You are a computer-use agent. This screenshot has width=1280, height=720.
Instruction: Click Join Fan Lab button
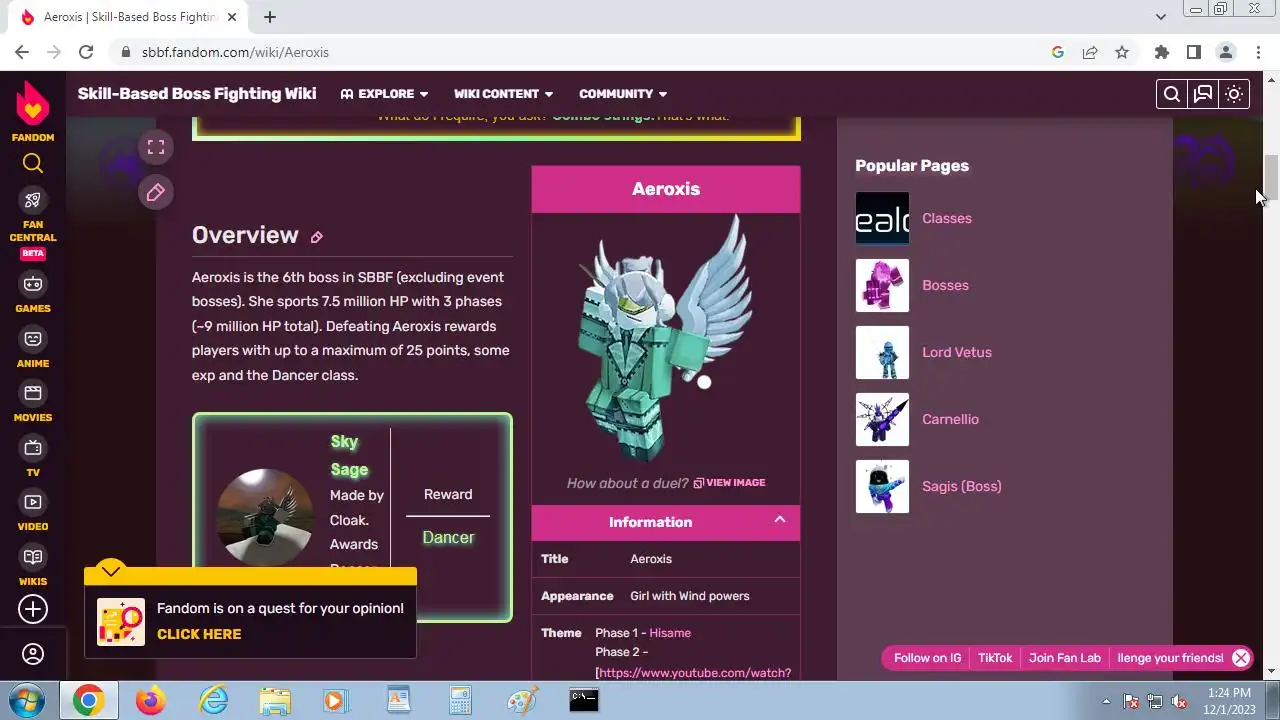tap(1064, 658)
